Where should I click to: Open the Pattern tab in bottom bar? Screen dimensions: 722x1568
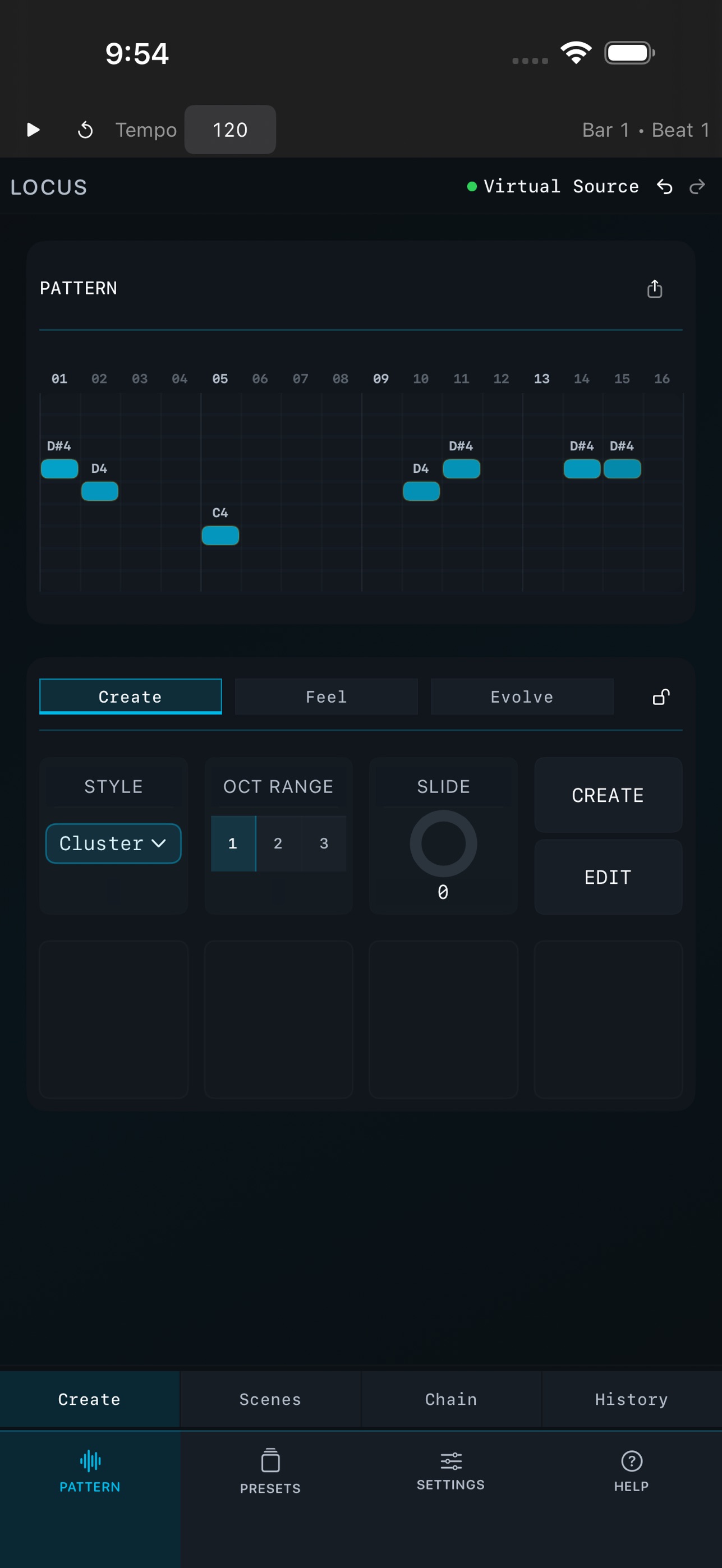tap(90, 1470)
